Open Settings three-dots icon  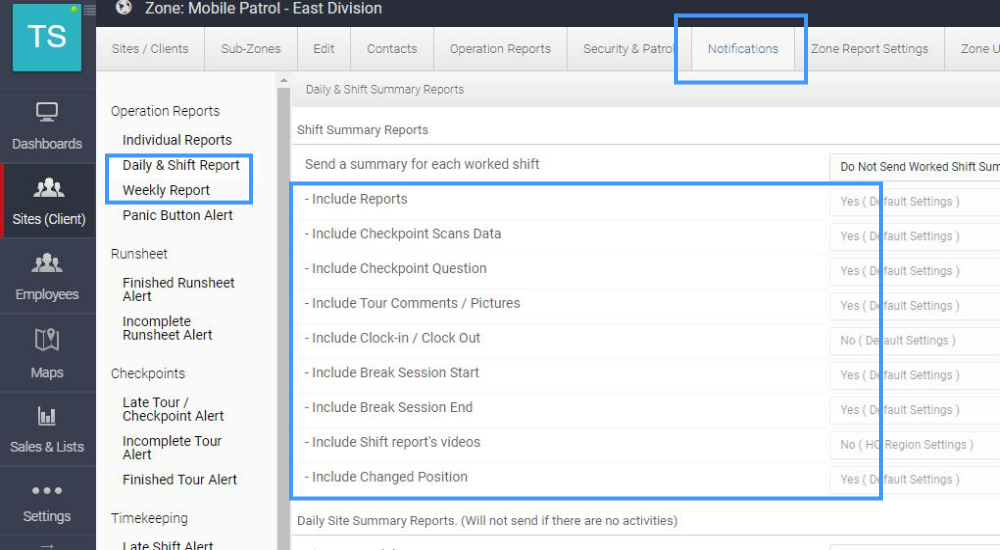click(x=47, y=491)
